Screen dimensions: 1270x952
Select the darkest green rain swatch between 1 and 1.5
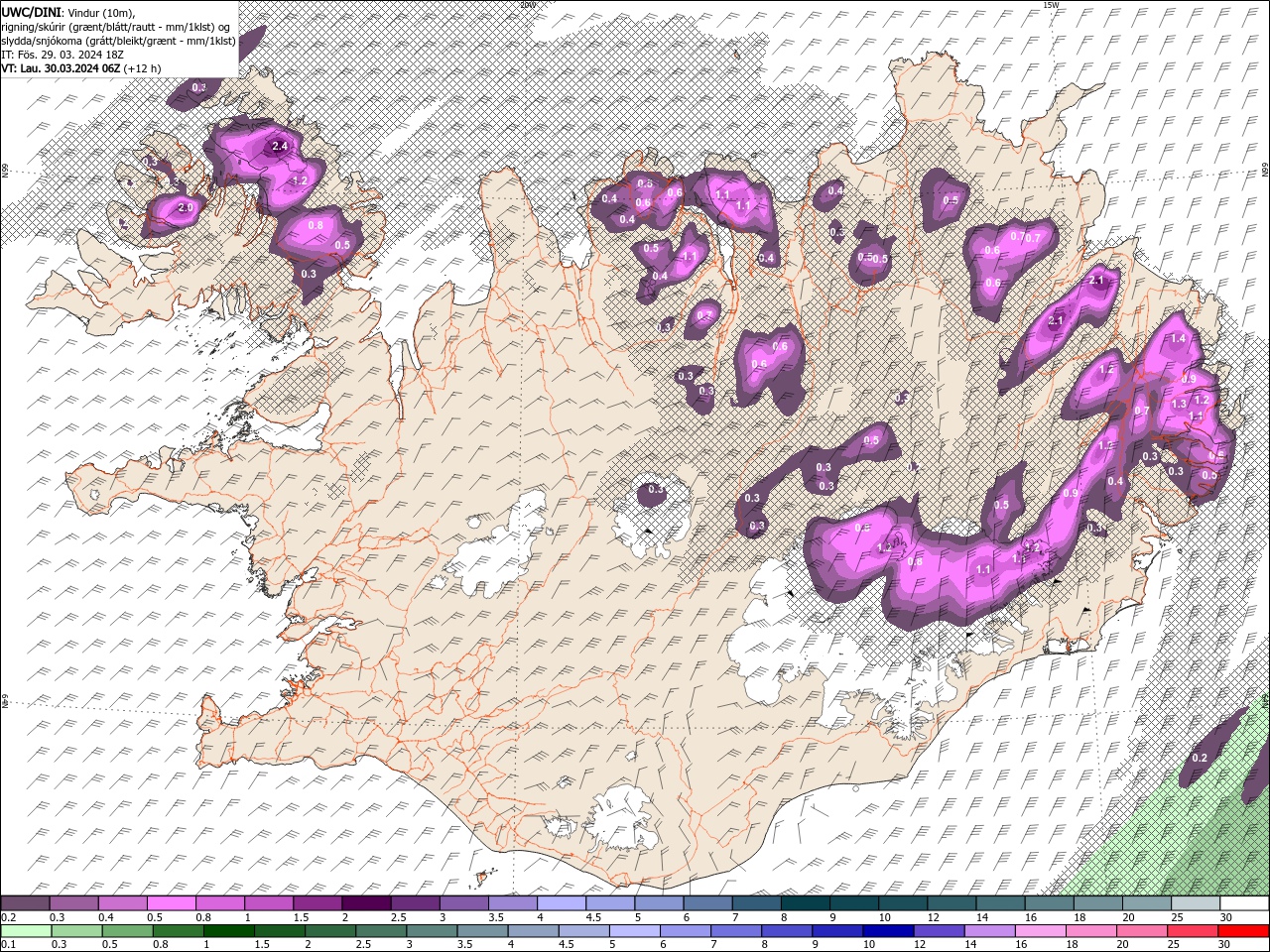click(228, 931)
